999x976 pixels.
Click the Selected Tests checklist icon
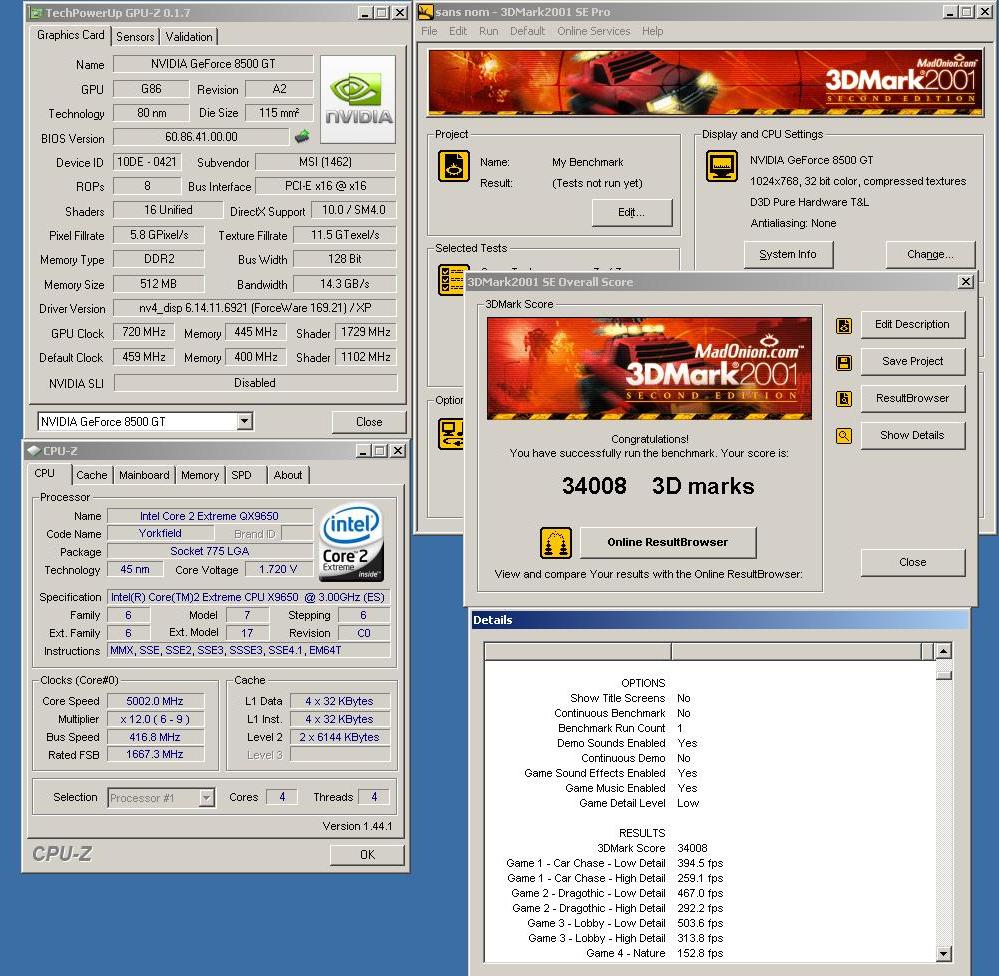451,280
